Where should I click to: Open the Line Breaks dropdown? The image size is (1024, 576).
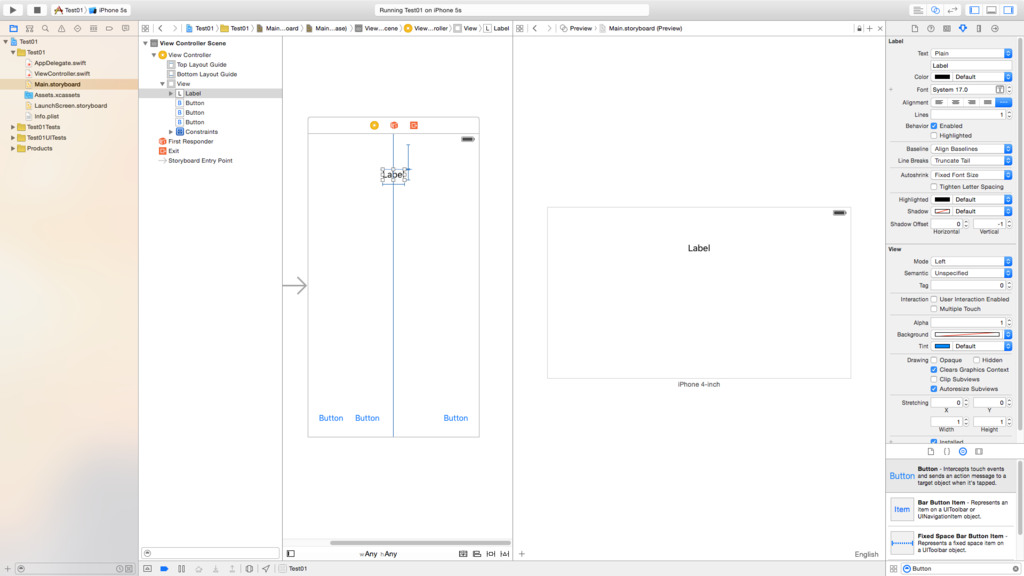click(971, 161)
